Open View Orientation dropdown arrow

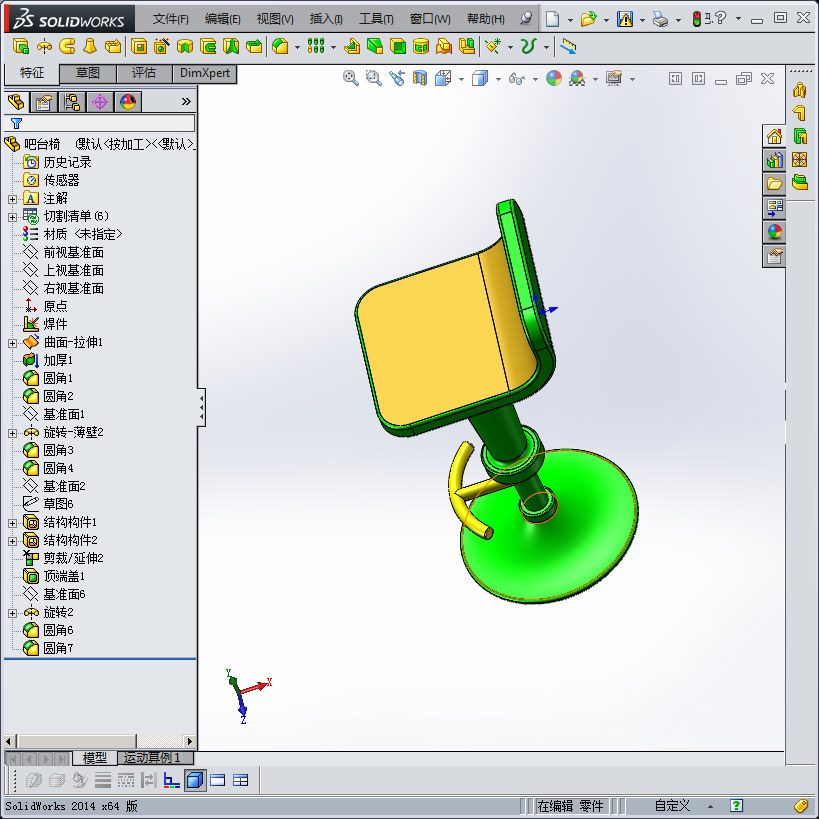click(x=461, y=79)
